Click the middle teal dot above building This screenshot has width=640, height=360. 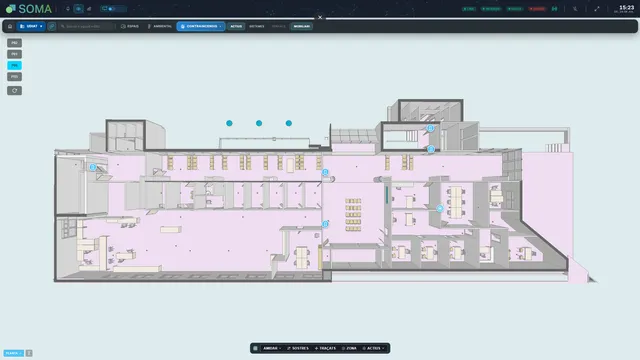pyautogui.click(x=259, y=123)
